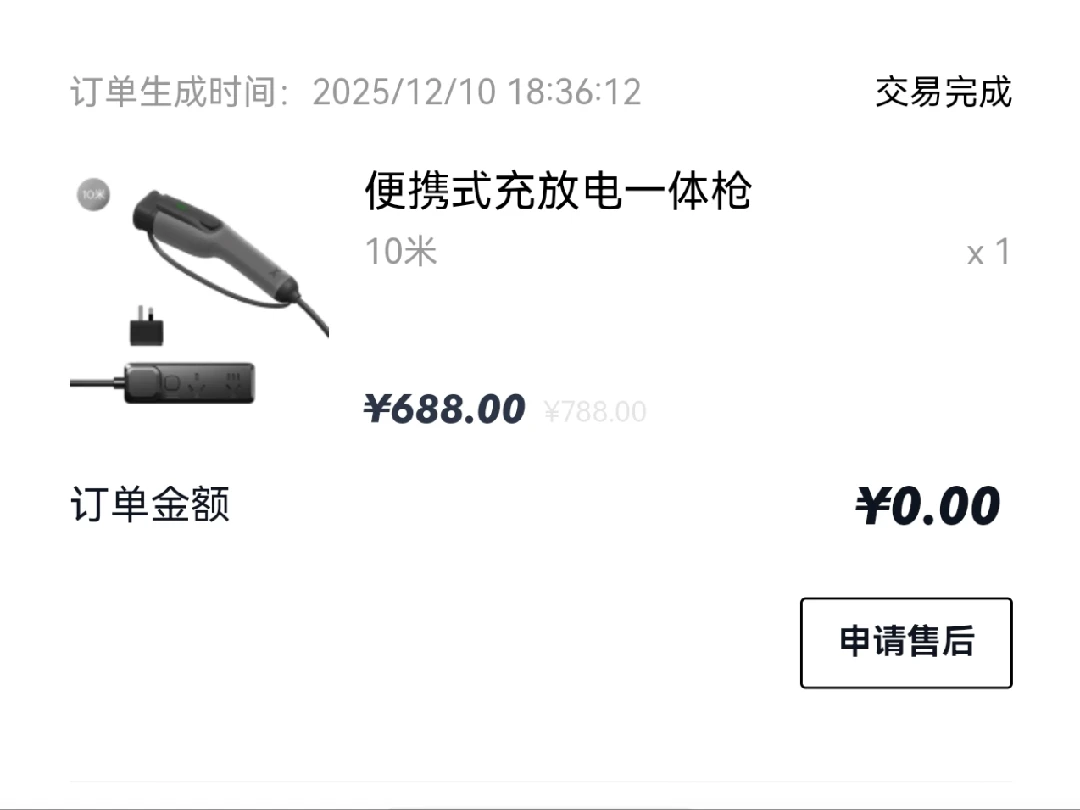The image size is (1080, 810).
Task: Select the 10米 specification text under title
Action: pos(401,251)
